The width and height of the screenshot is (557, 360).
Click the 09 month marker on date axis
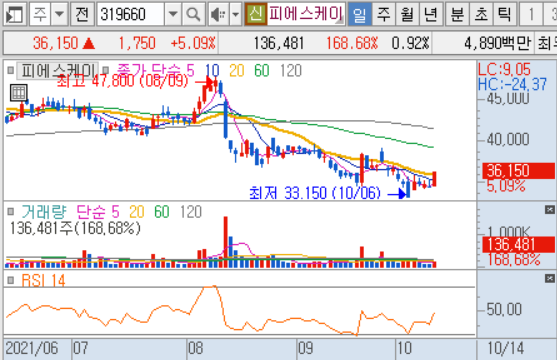click(x=305, y=348)
